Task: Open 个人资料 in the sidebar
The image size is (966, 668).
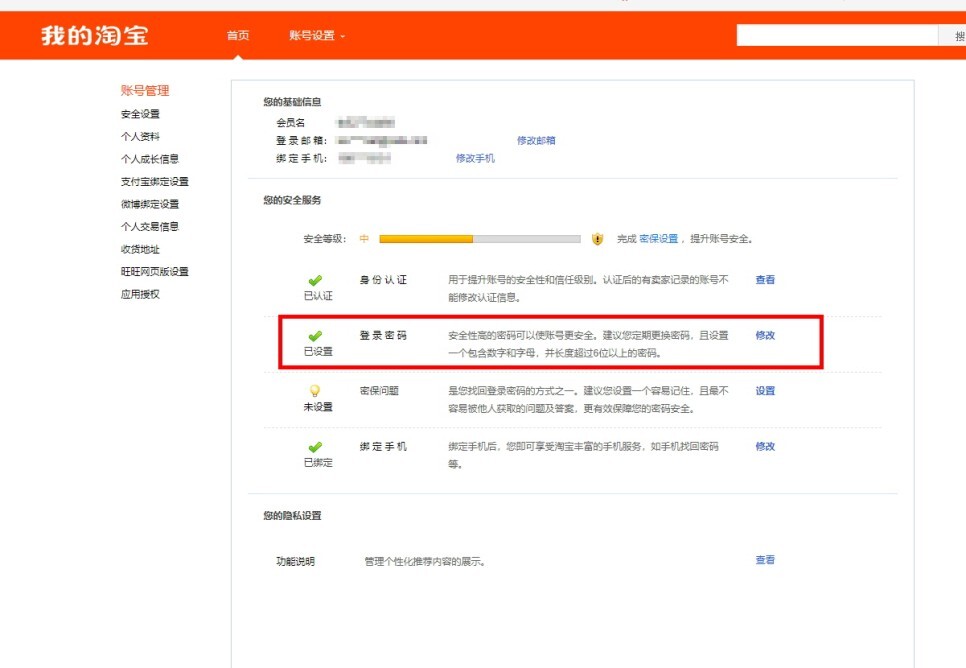Action: coord(140,136)
